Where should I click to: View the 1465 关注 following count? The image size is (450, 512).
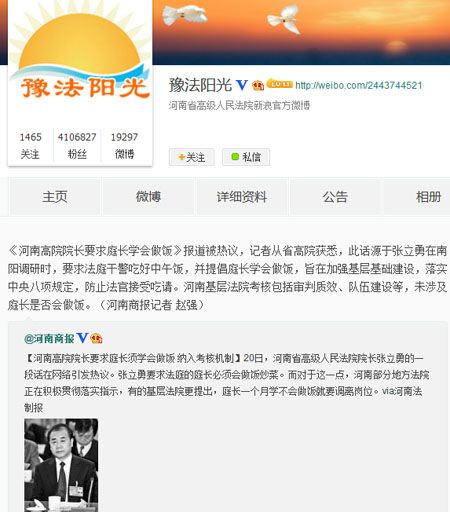tap(30, 145)
